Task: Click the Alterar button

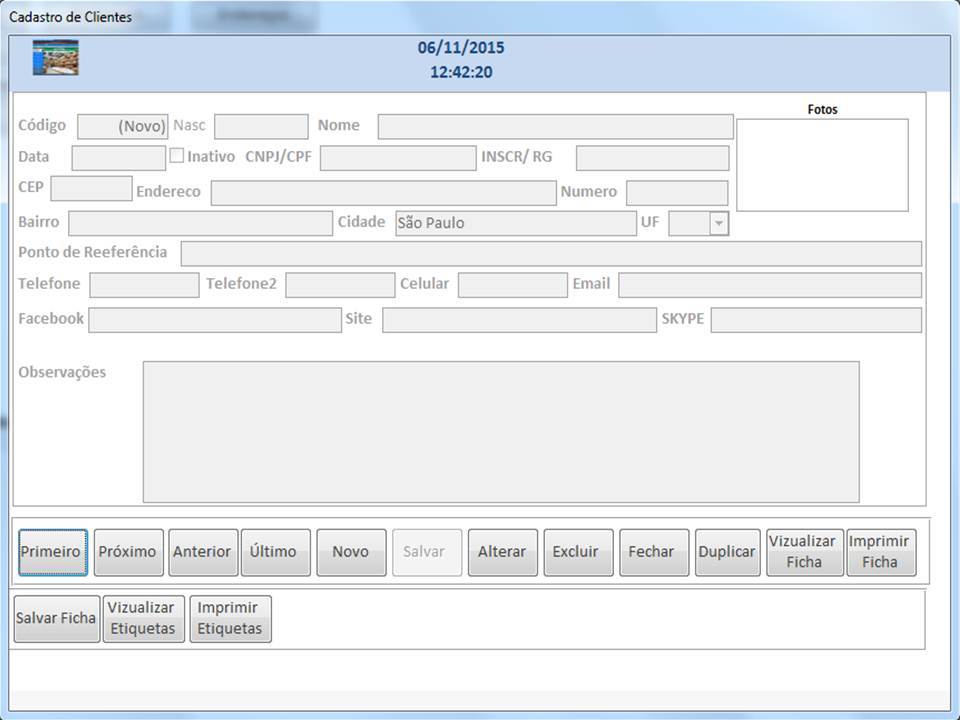Action: pyautogui.click(x=502, y=552)
